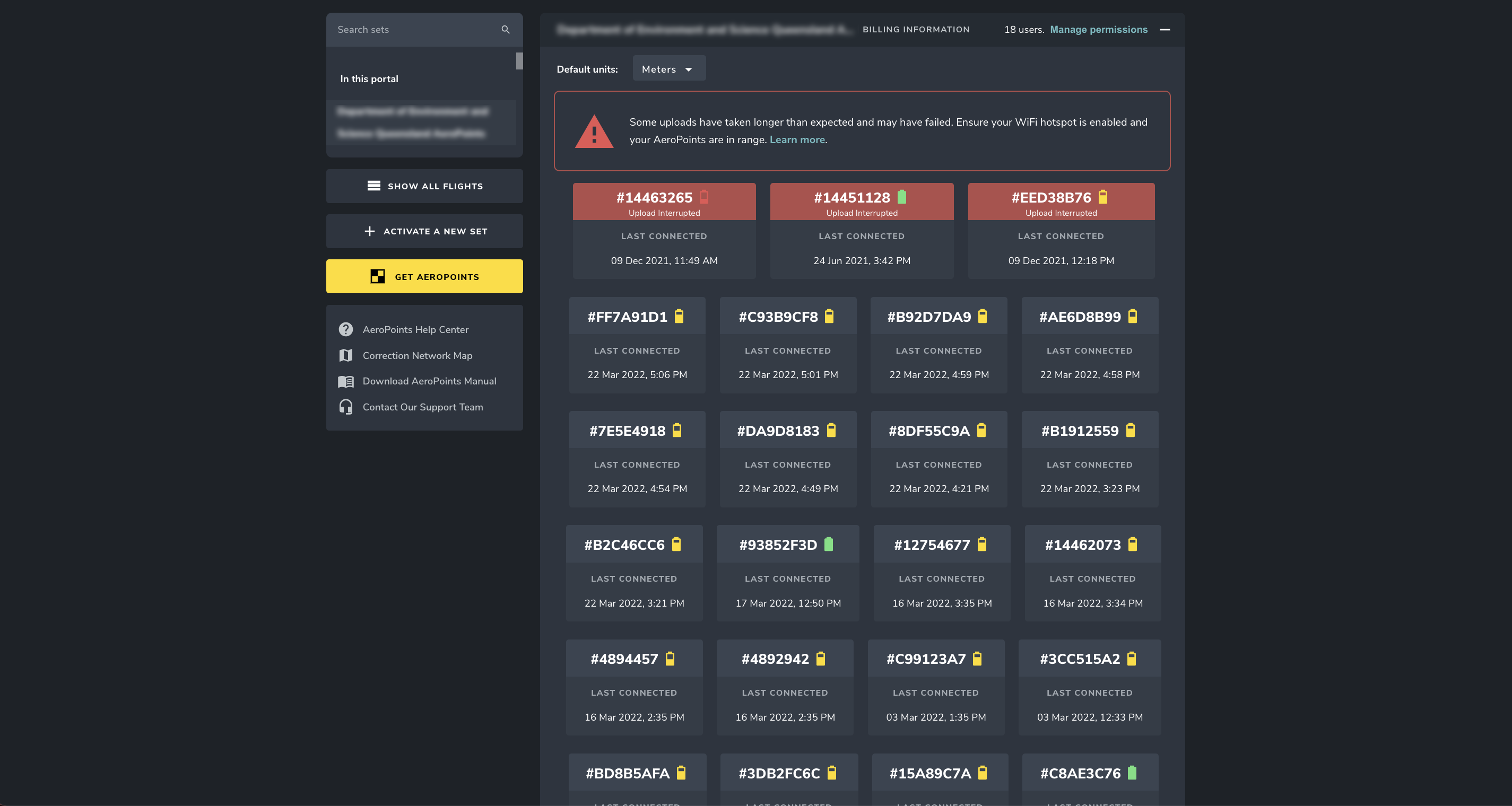The height and width of the screenshot is (806, 1512).
Task: Click the battery icon on #DA9D8183
Action: point(831,430)
